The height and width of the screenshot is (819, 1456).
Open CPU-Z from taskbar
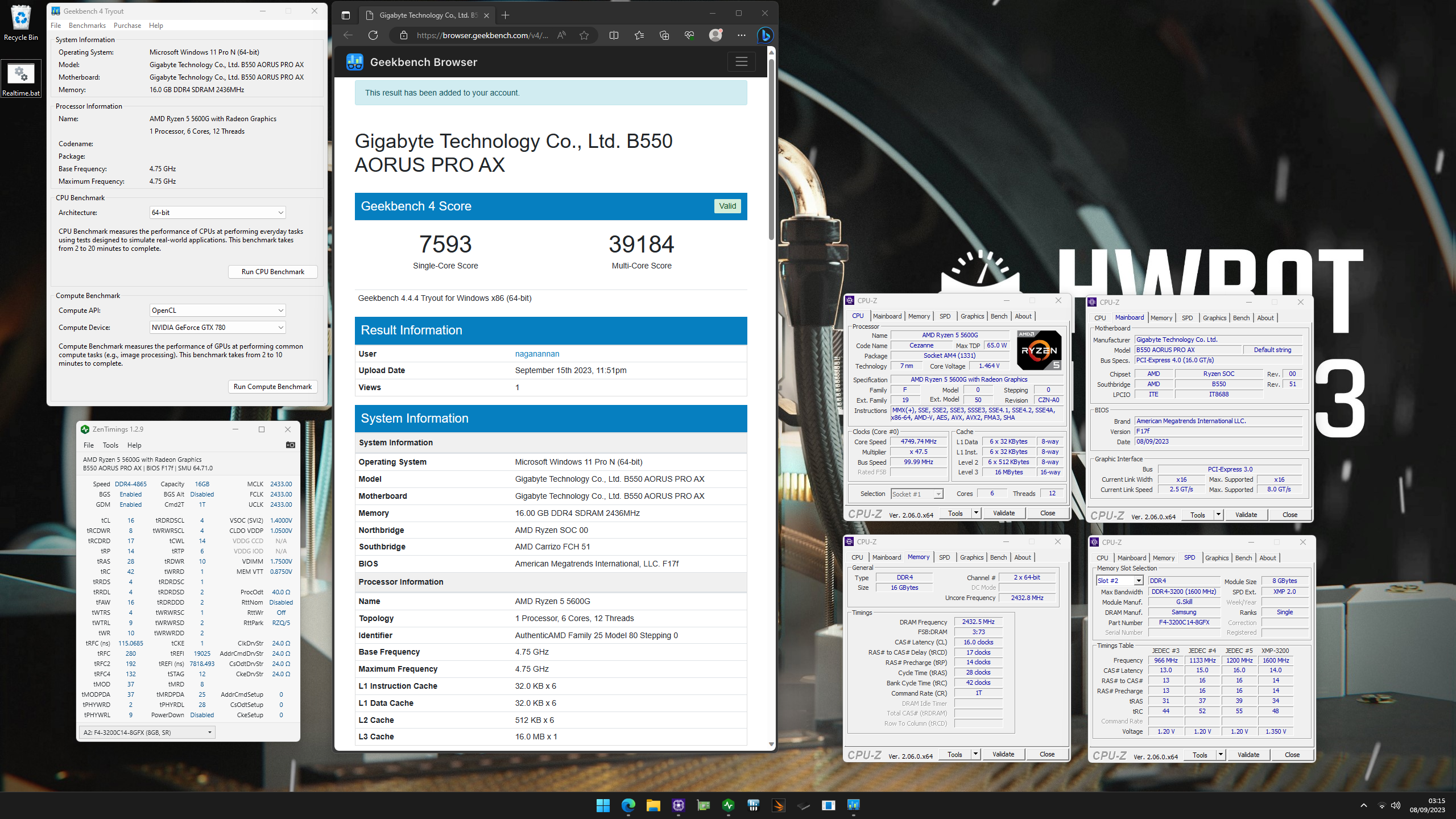(678, 805)
